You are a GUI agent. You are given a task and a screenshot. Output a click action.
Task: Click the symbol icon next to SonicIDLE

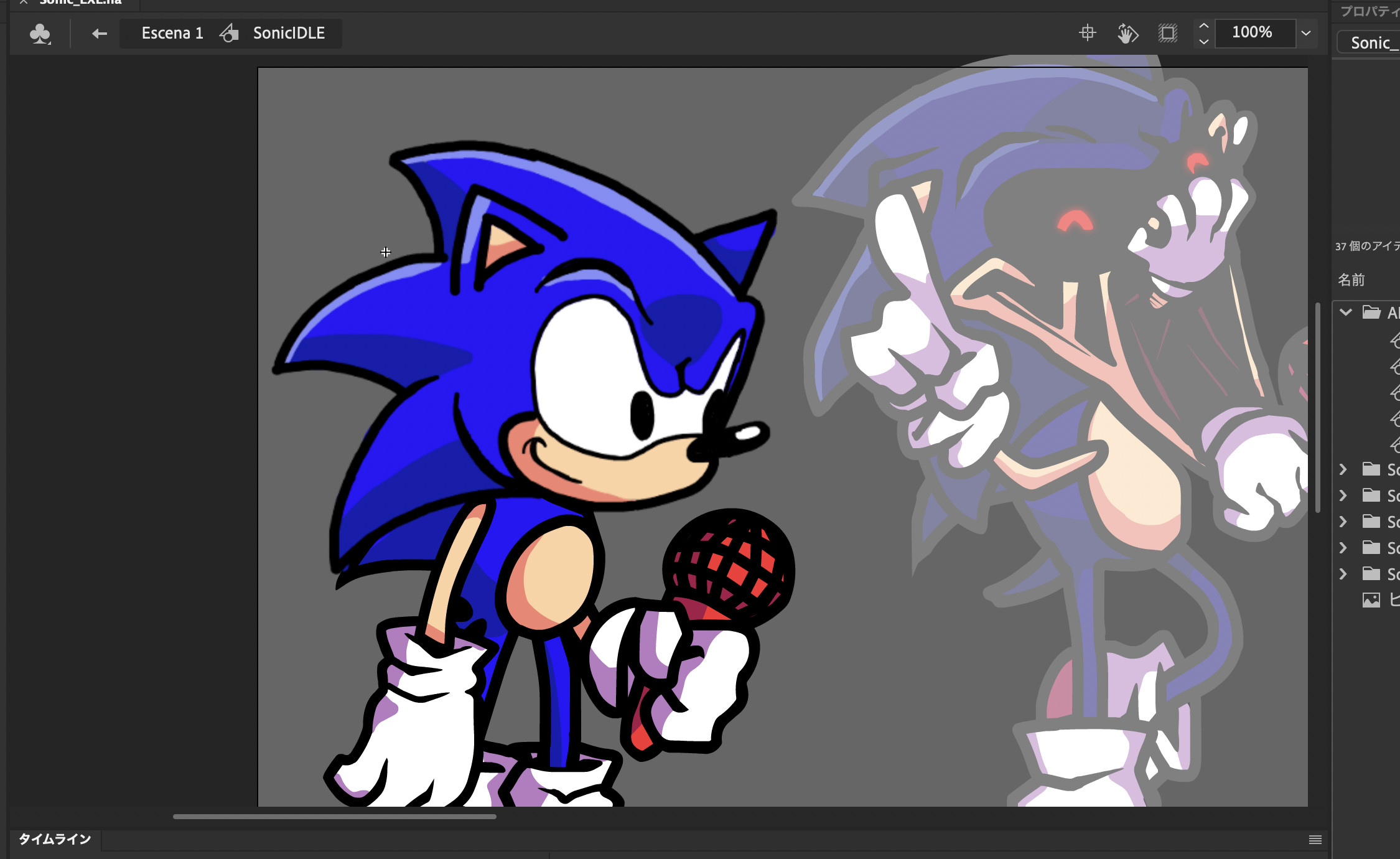pyautogui.click(x=230, y=34)
